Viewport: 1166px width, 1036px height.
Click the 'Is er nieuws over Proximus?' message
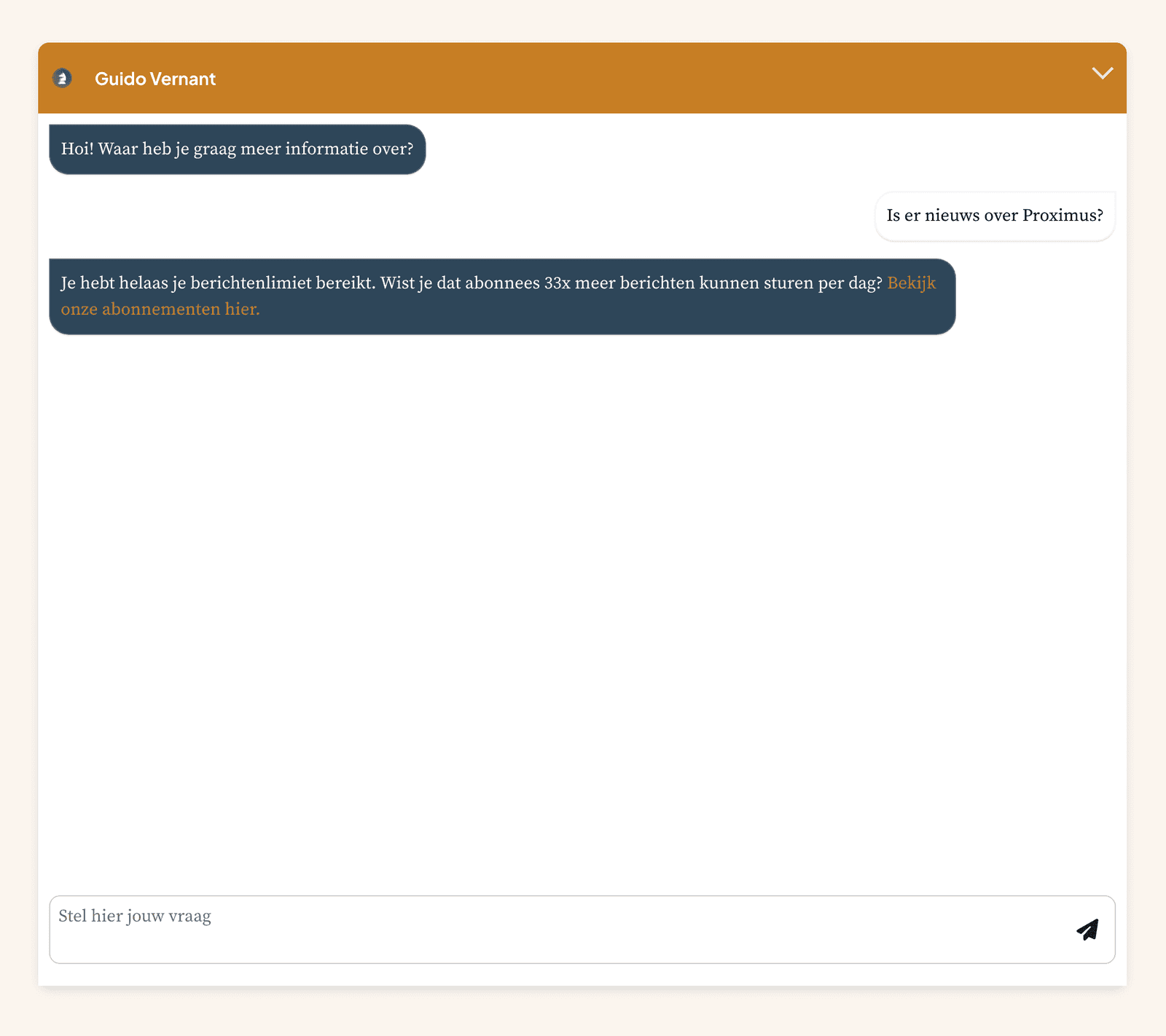994,216
